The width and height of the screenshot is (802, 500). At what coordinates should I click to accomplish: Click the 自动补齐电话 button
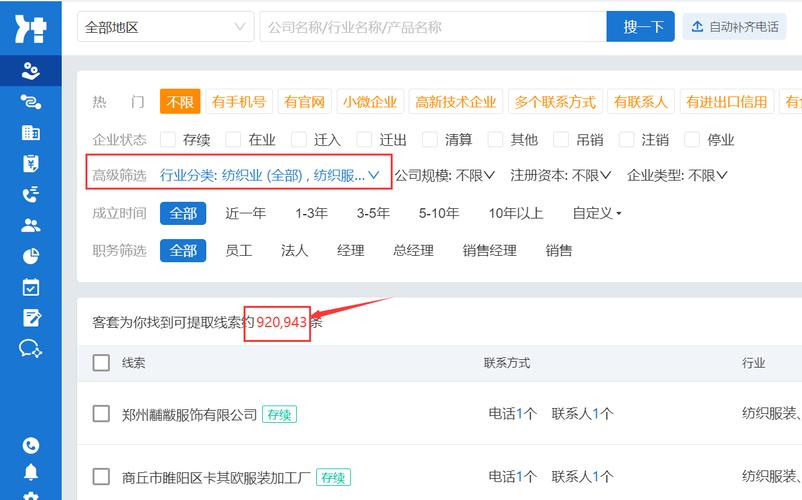click(734, 27)
